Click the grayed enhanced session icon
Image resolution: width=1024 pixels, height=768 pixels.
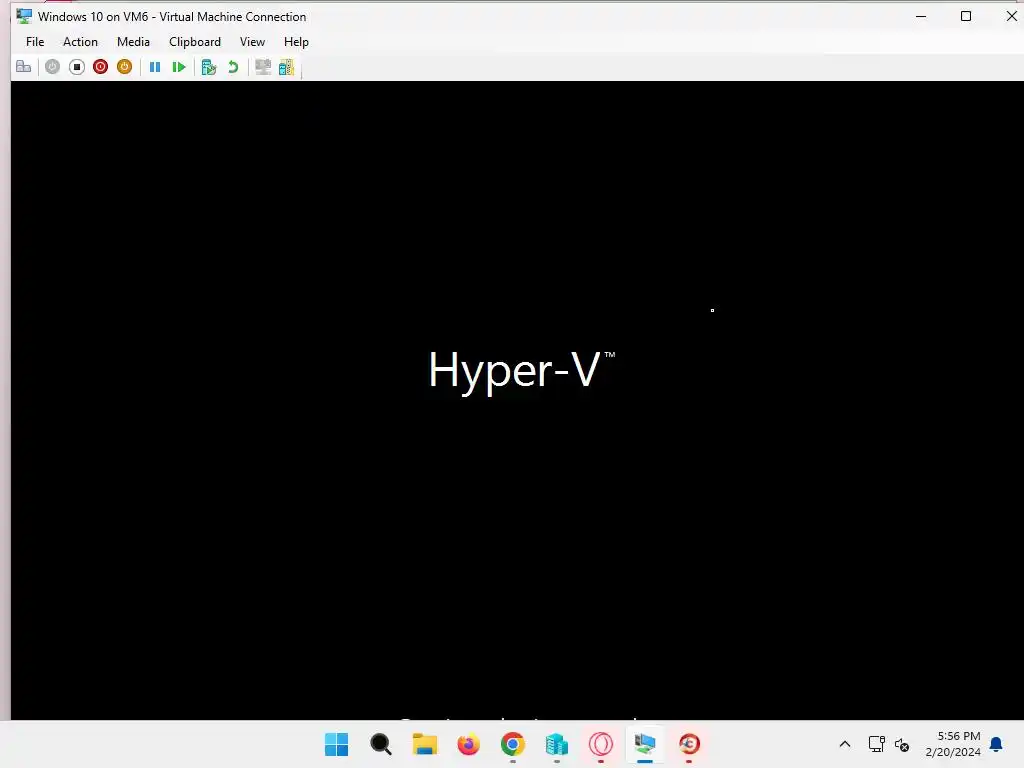click(263, 67)
